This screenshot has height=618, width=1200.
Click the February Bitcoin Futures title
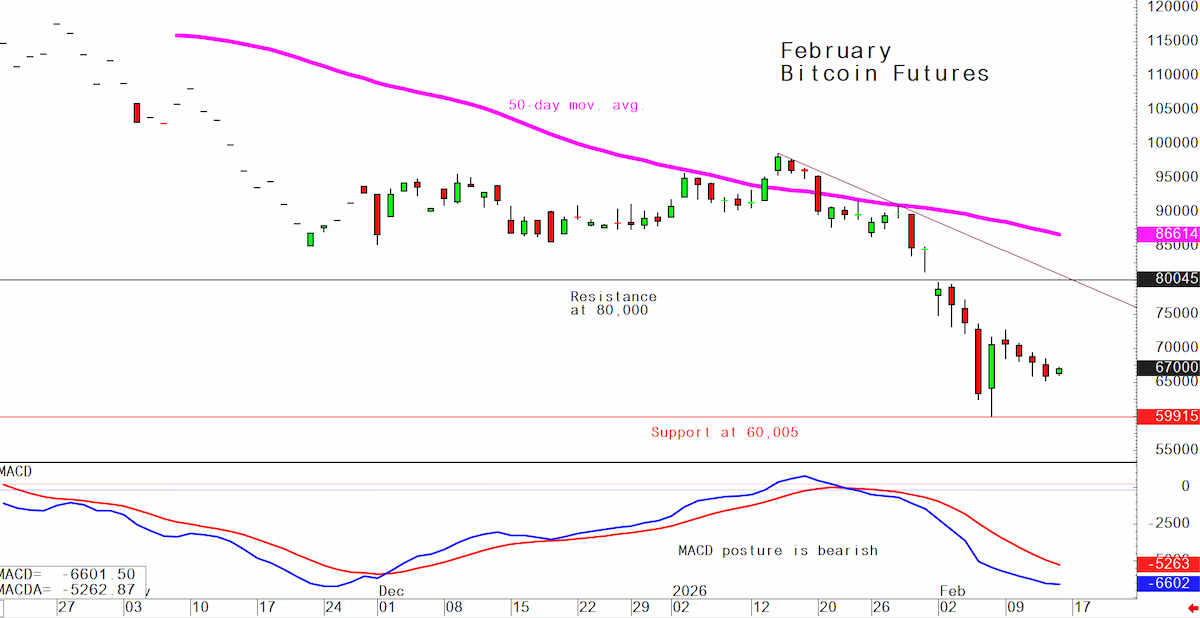click(x=884, y=62)
